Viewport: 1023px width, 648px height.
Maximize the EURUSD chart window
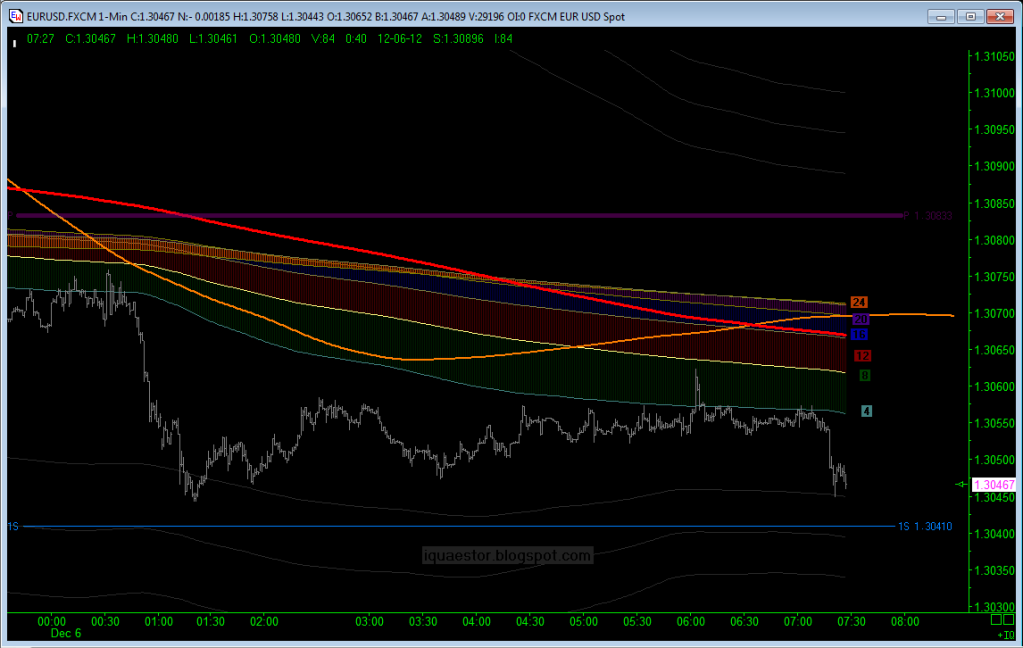click(x=969, y=17)
